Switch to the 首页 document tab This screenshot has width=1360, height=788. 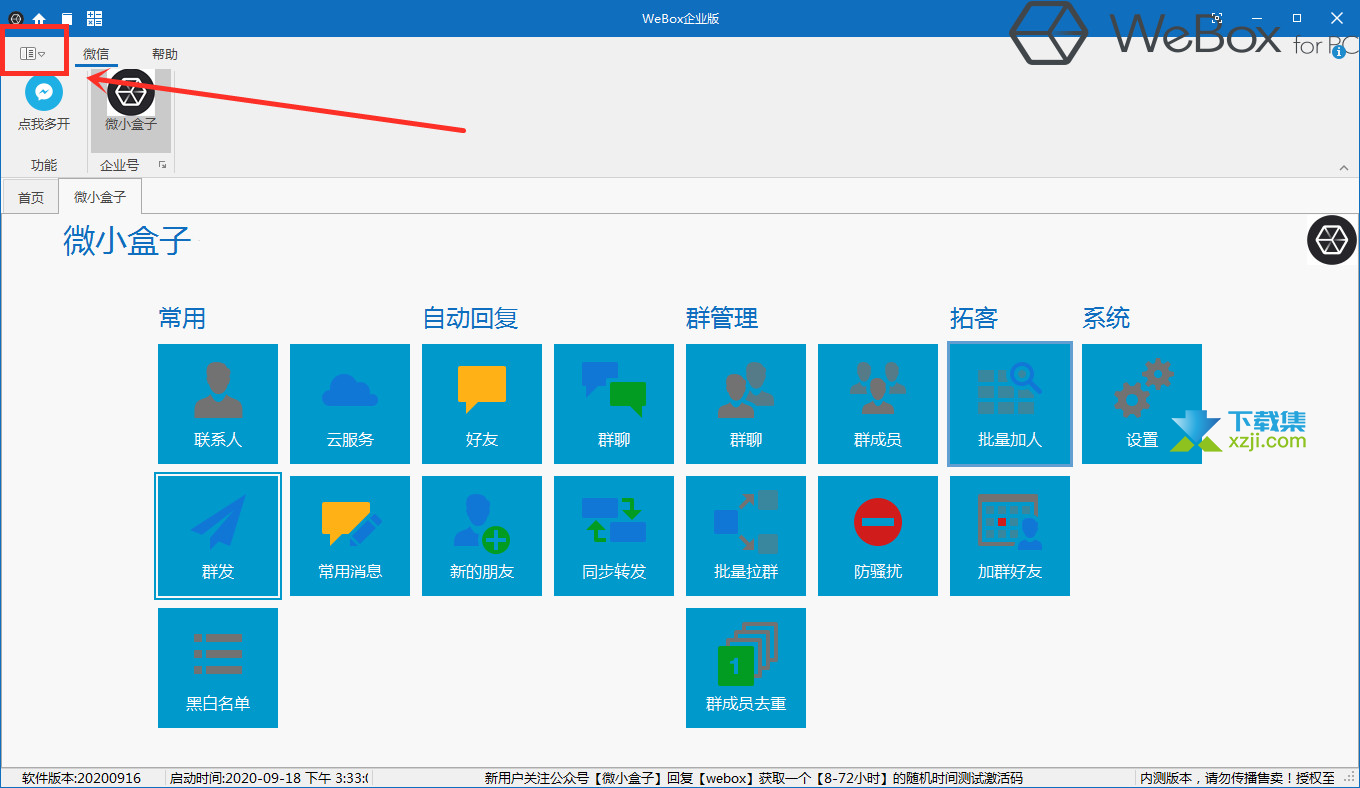click(x=31, y=198)
